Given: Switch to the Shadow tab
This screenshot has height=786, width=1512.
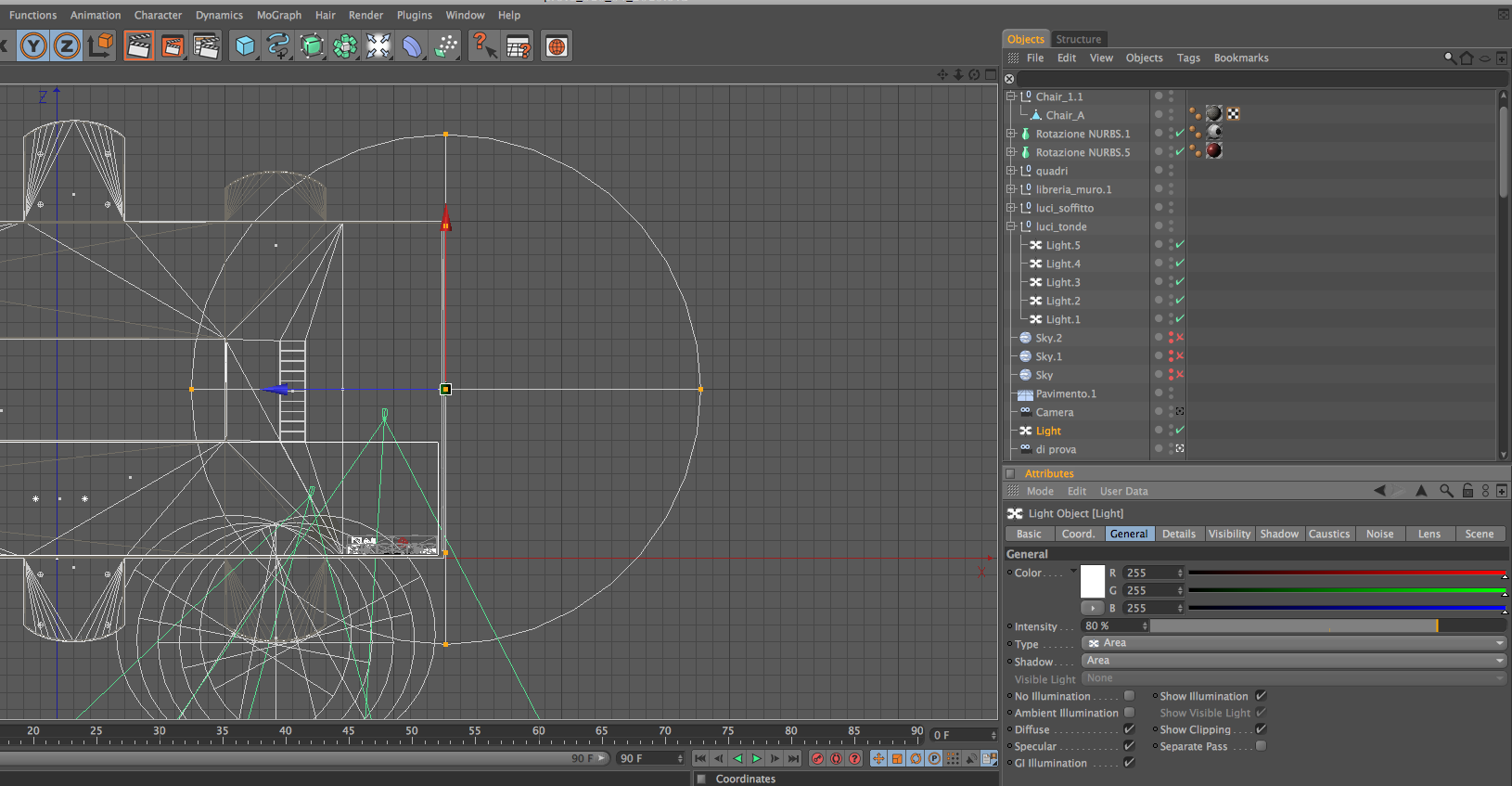Looking at the screenshot, I should pos(1279,534).
